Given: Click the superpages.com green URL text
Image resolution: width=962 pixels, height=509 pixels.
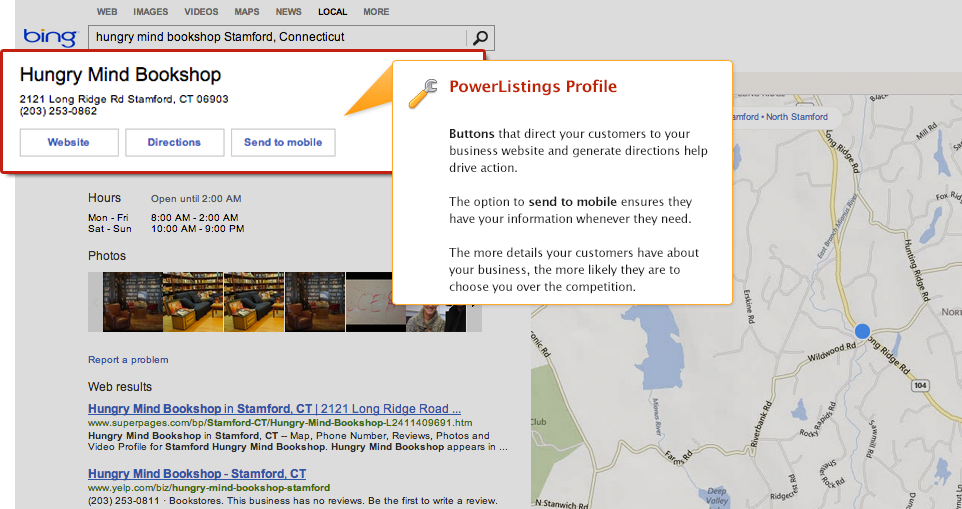Looking at the screenshot, I should tap(280, 423).
